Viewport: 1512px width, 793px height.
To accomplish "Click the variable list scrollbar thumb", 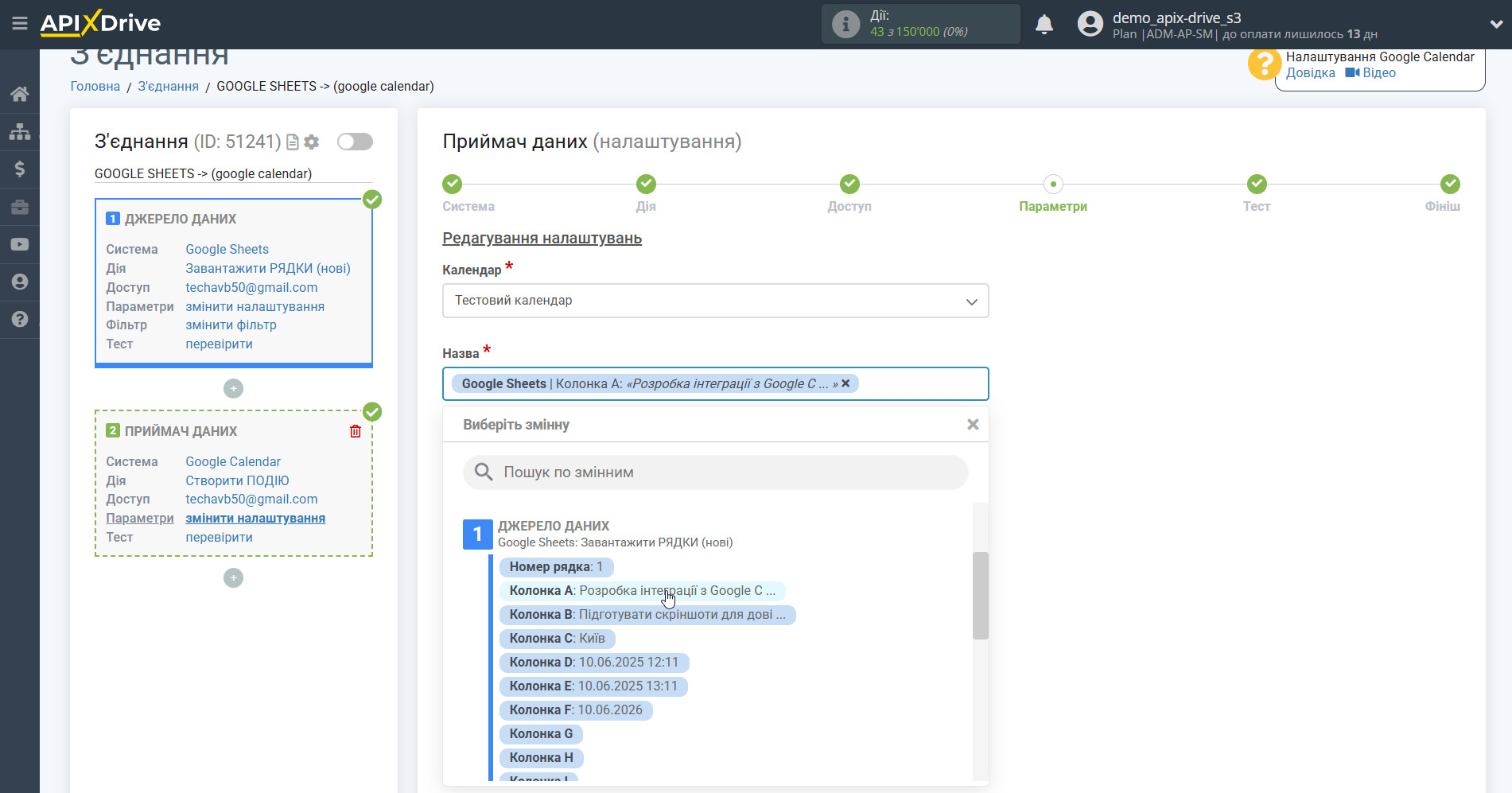I will coord(981,595).
